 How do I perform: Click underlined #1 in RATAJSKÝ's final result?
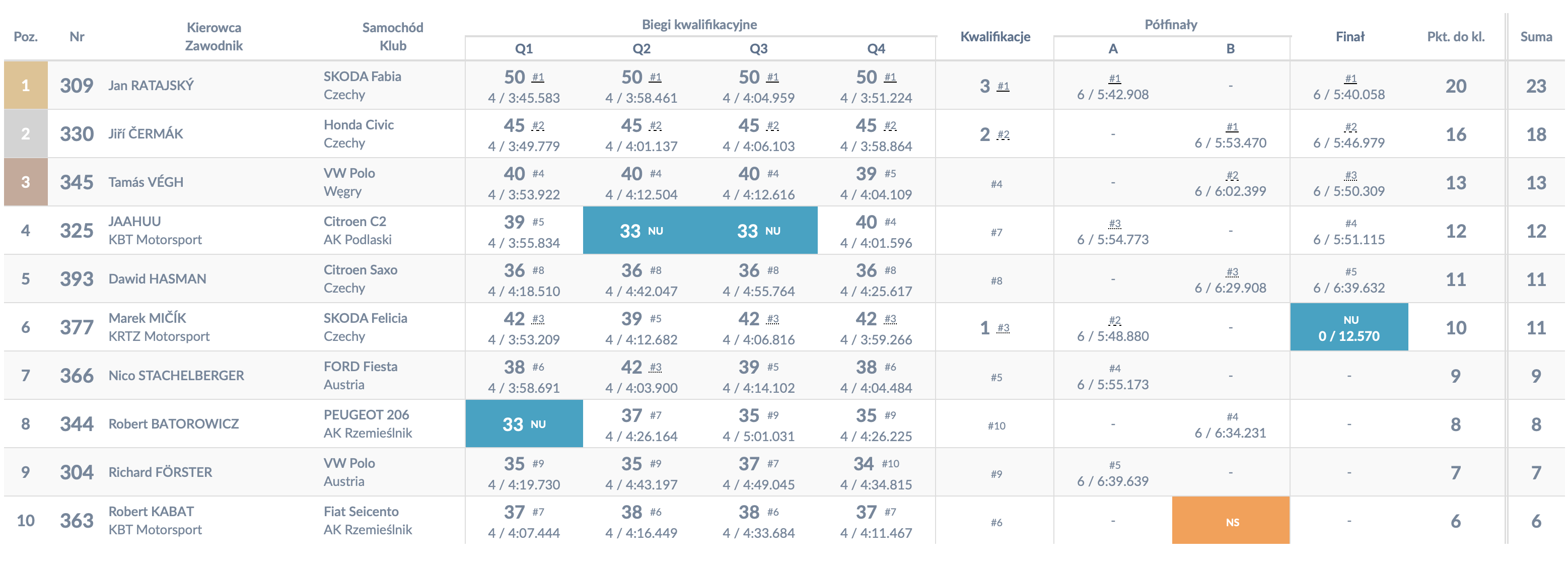coord(1350,78)
